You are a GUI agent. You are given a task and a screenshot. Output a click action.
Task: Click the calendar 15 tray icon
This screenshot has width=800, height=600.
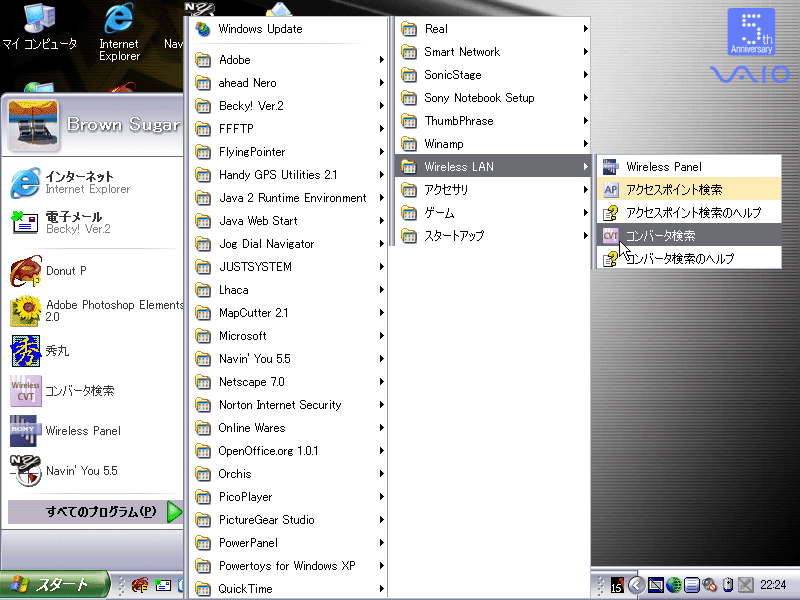coord(617,585)
